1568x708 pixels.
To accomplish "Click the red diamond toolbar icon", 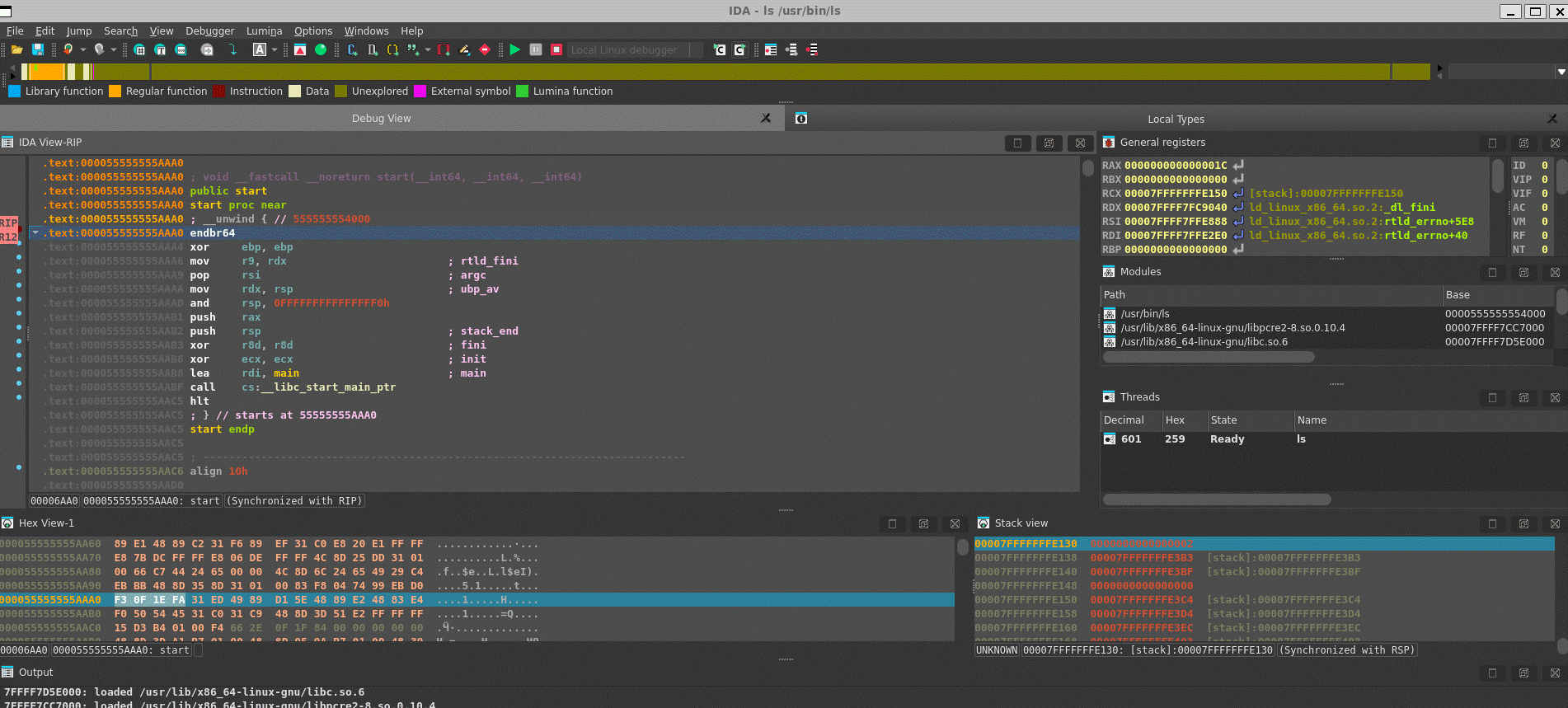I will point(485,49).
